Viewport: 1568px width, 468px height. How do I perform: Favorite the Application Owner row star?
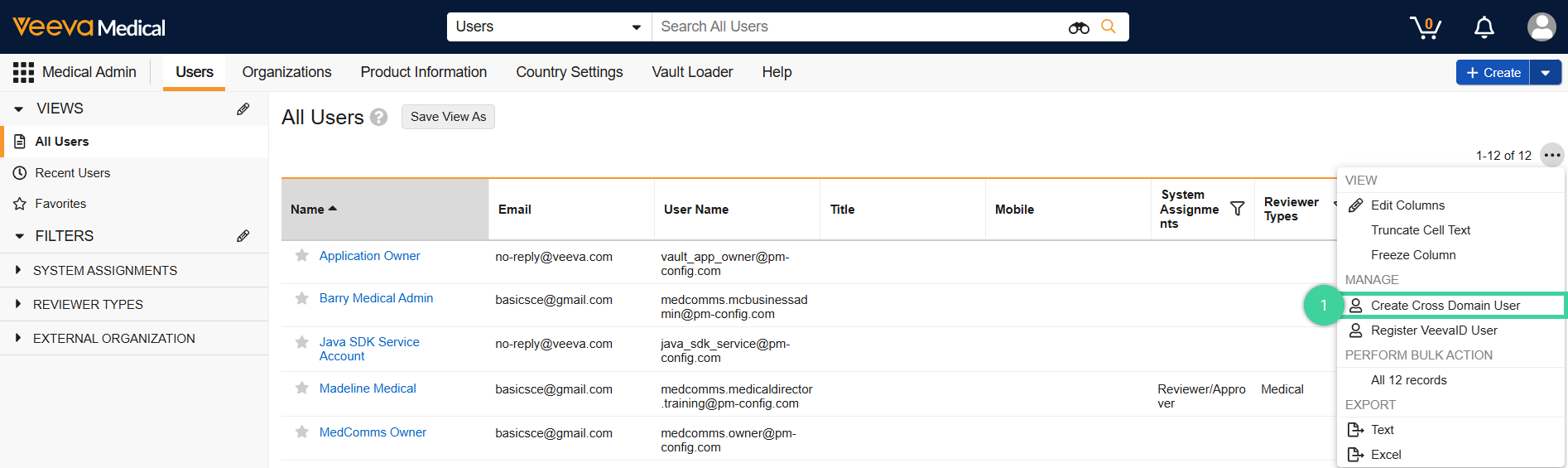tap(302, 255)
